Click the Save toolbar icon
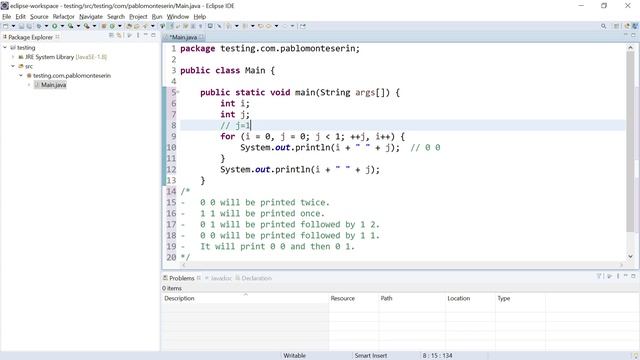The height and width of the screenshot is (360, 640). (21, 26)
